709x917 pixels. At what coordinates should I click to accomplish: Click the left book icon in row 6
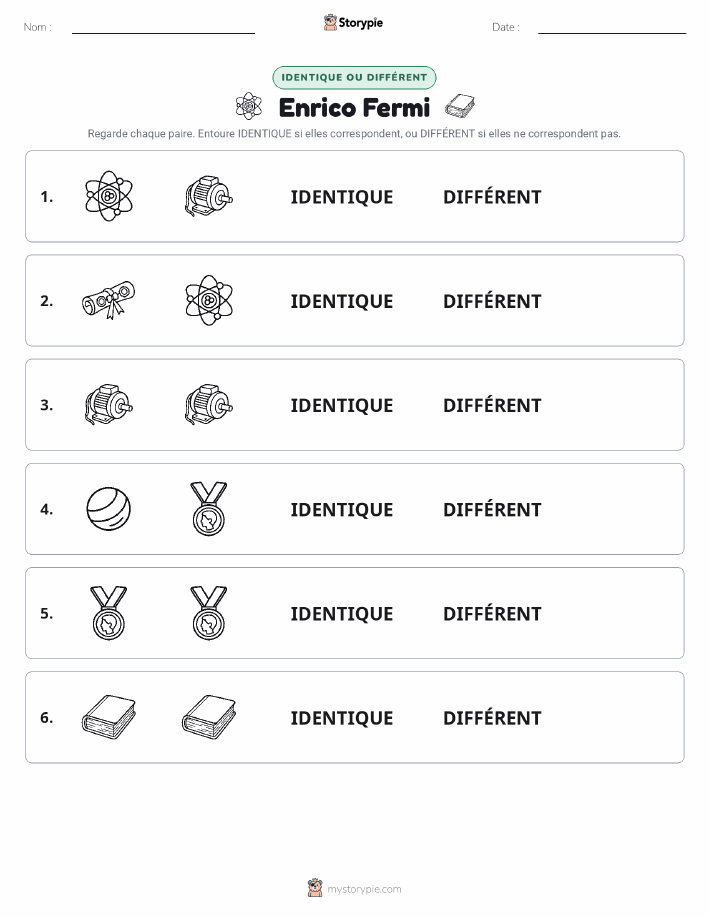109,717
